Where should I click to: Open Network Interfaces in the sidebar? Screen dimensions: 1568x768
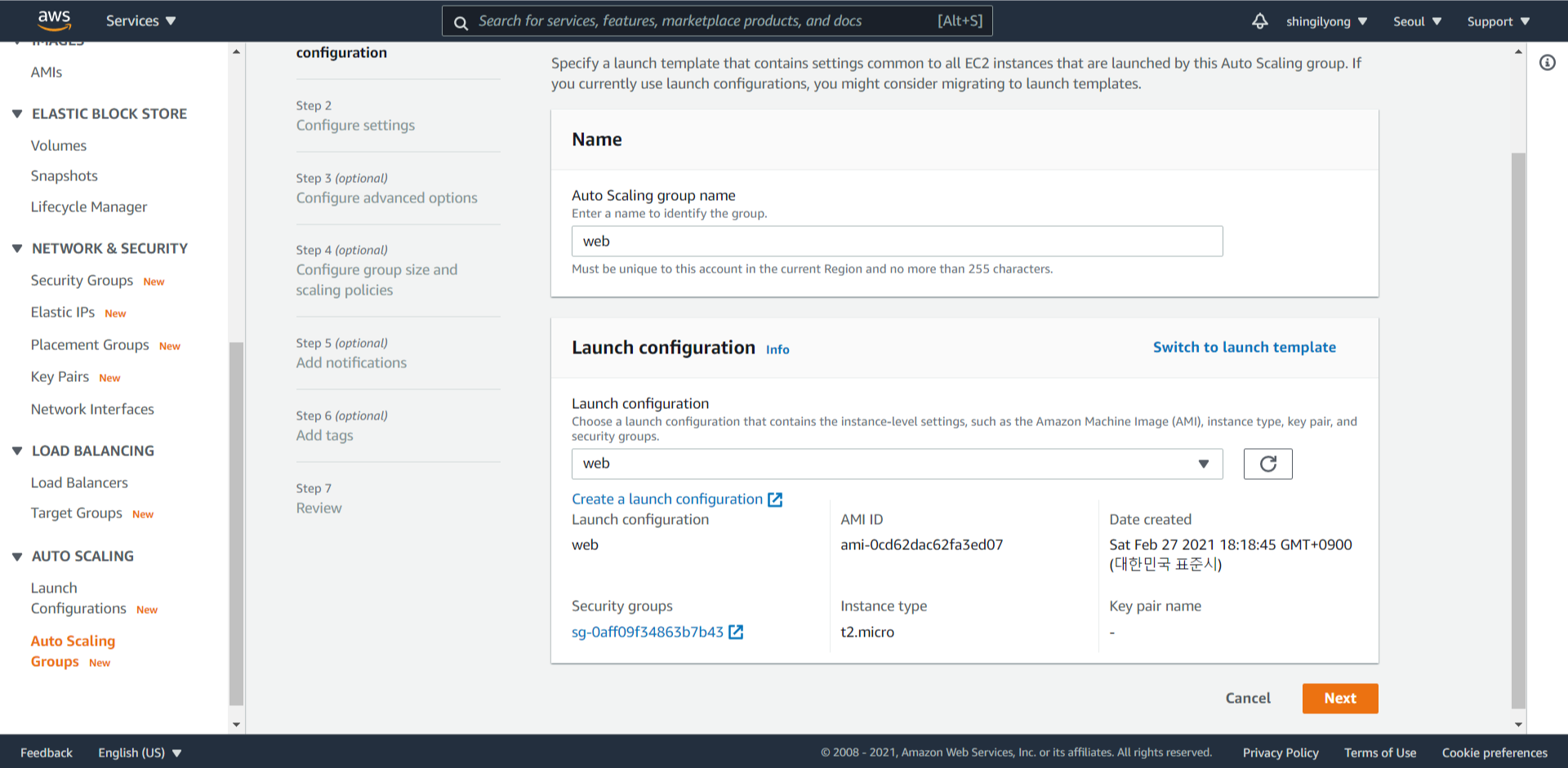point(92,409)
